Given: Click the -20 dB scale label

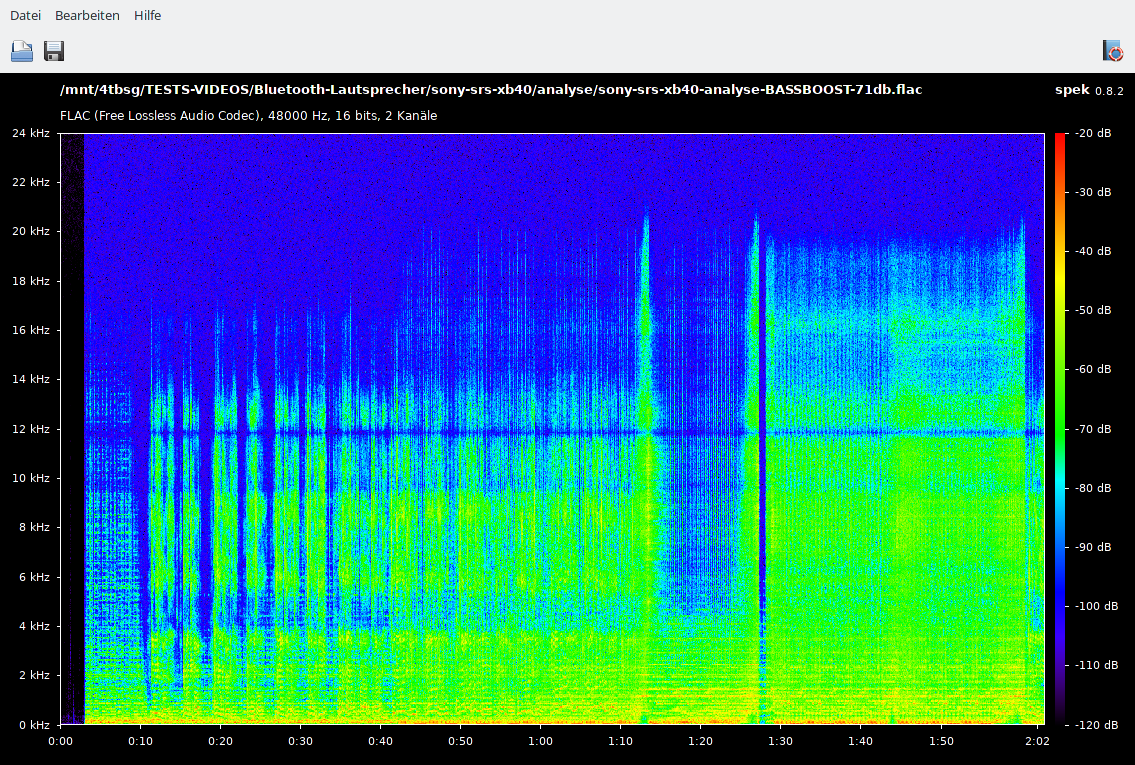Looking at the screenshot, I should [1093, 133].
